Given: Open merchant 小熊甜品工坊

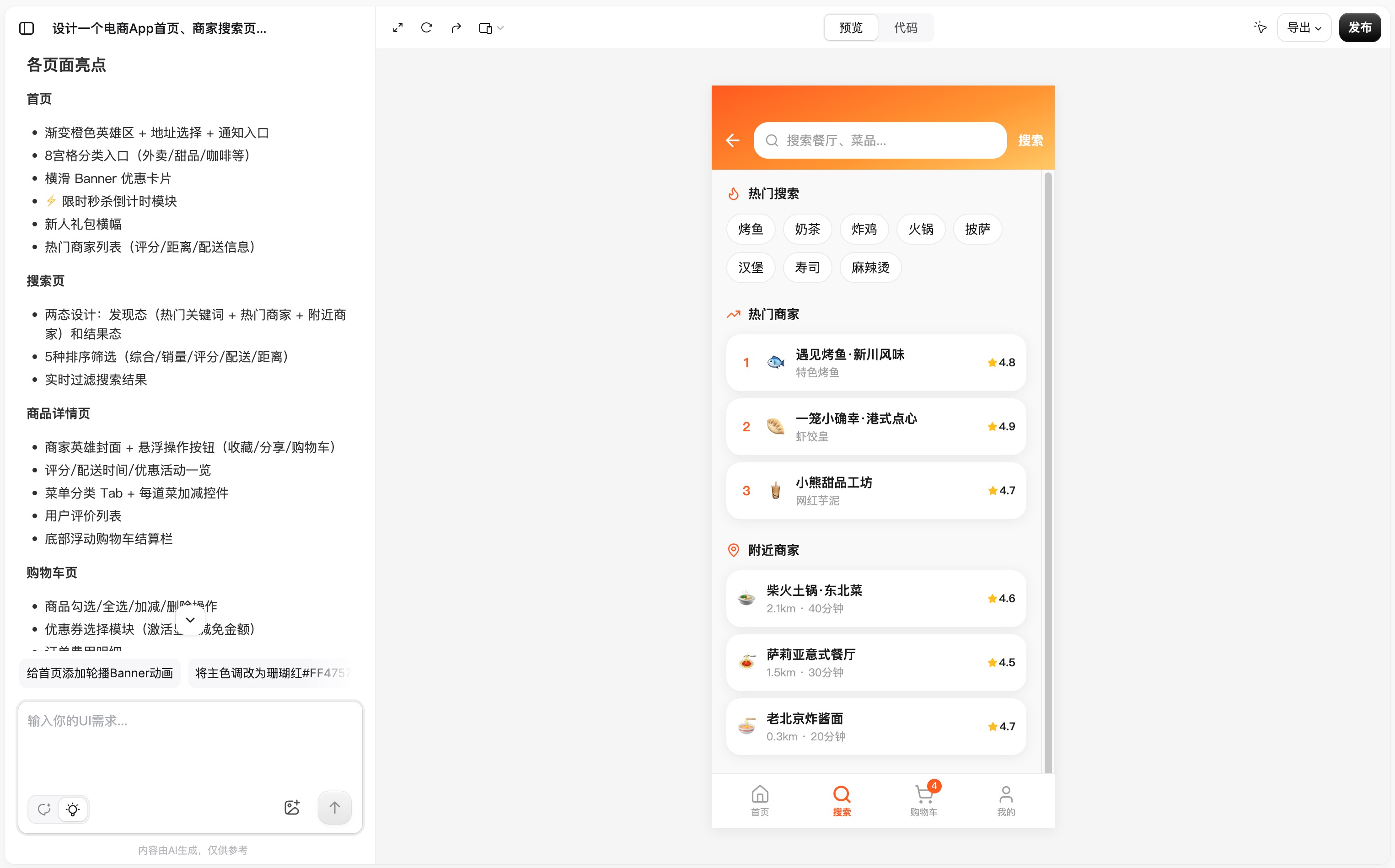Looking at the screenshot, I should [x=875, y=491].
